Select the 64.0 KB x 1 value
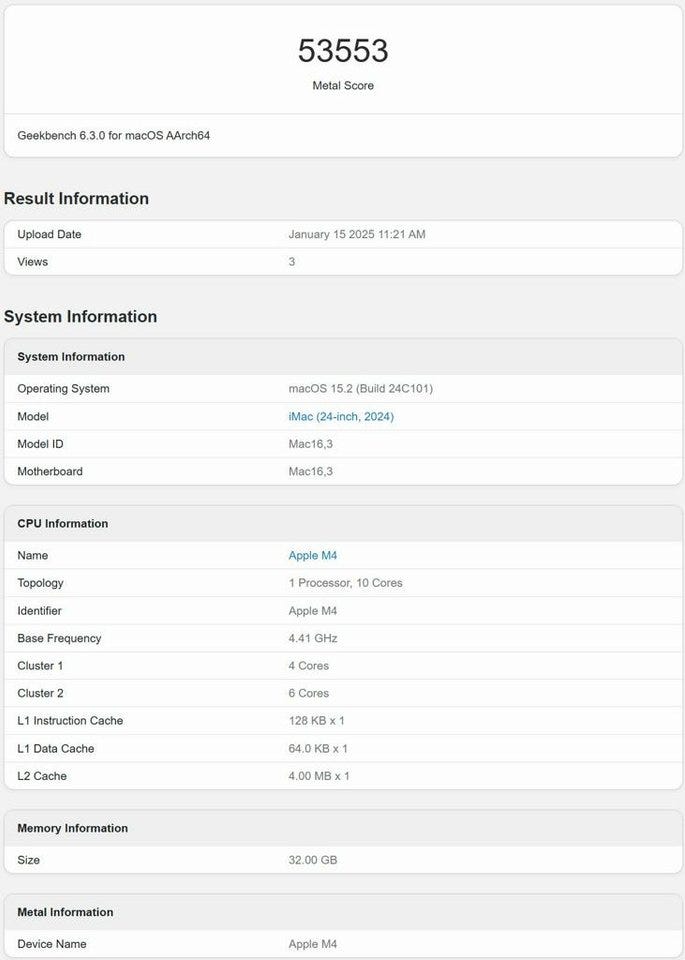This screenshot has height=960, width=685. 318,748
